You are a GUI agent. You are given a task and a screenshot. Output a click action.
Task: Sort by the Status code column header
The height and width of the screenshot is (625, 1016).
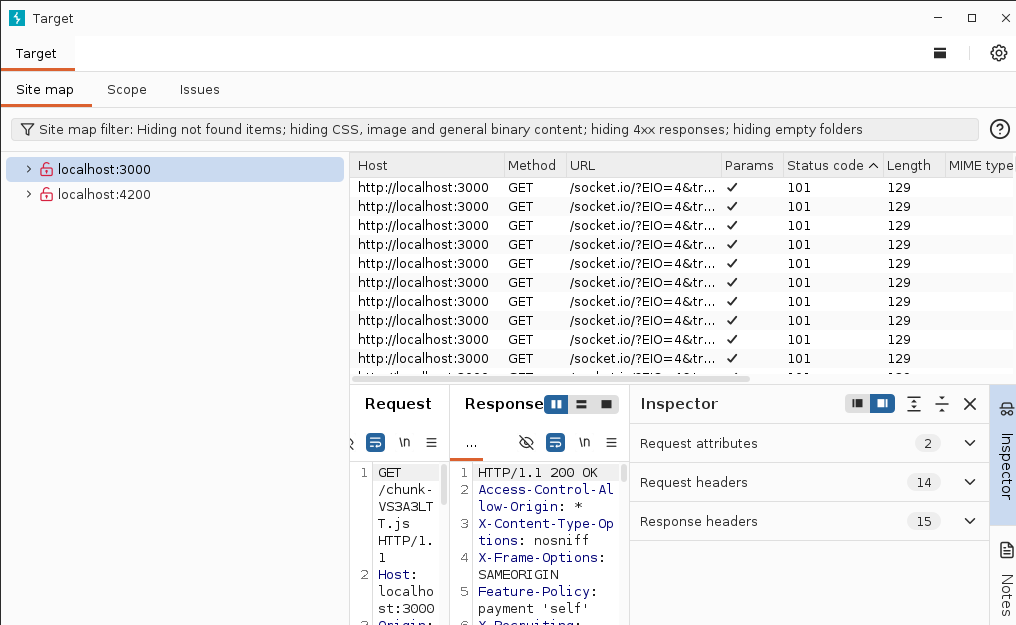833,166
